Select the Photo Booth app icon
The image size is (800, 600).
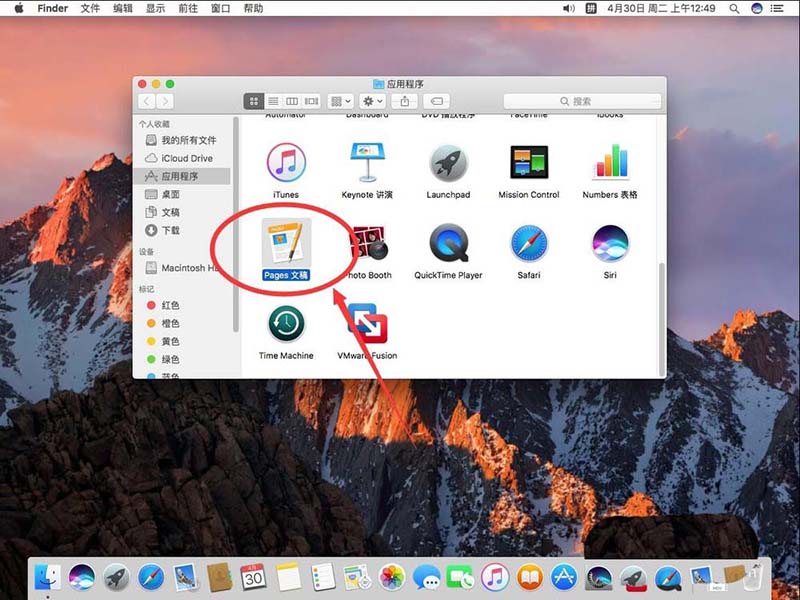[x=369, y=243]
